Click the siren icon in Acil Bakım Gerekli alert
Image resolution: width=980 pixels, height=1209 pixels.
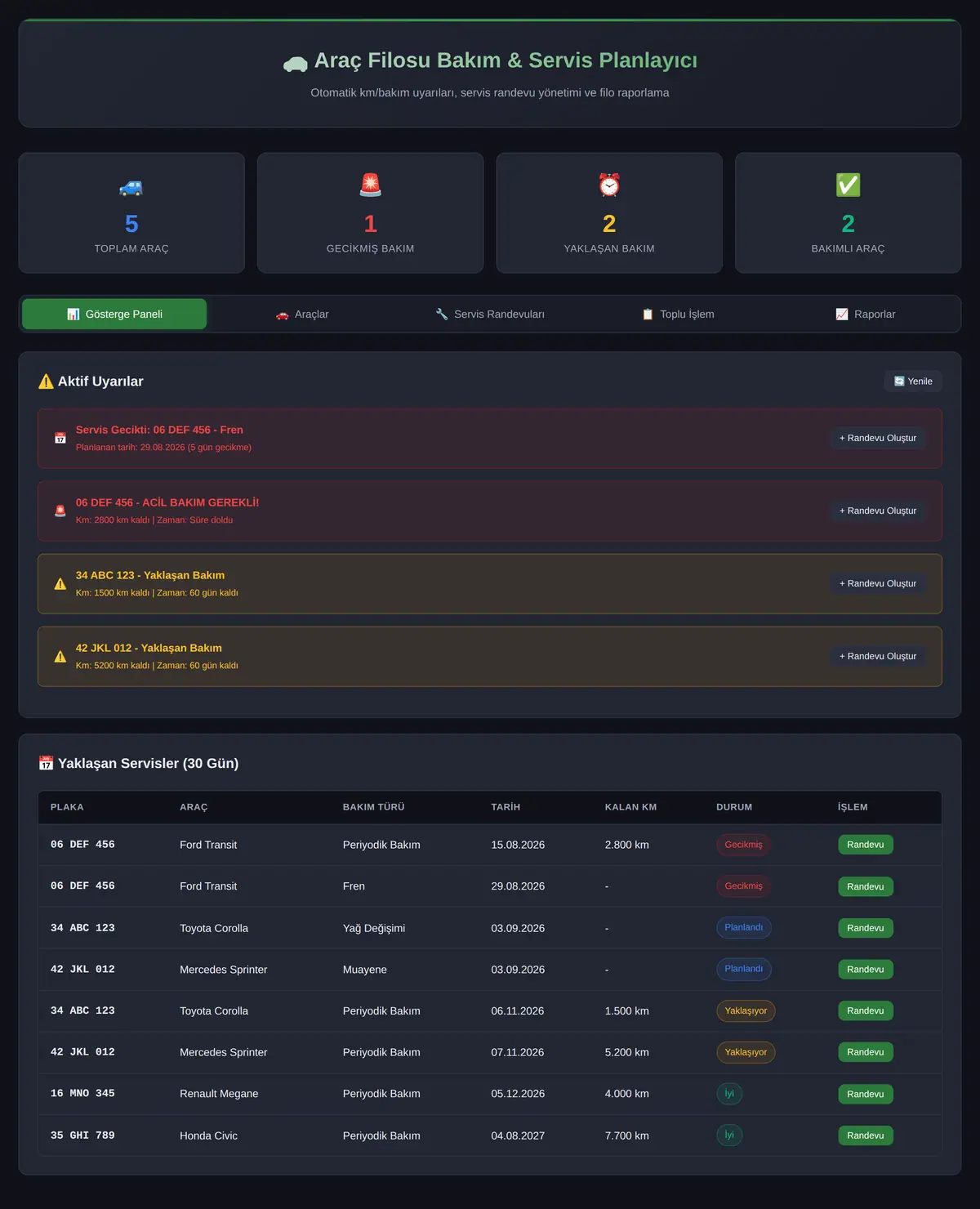[x=60, y=511]
